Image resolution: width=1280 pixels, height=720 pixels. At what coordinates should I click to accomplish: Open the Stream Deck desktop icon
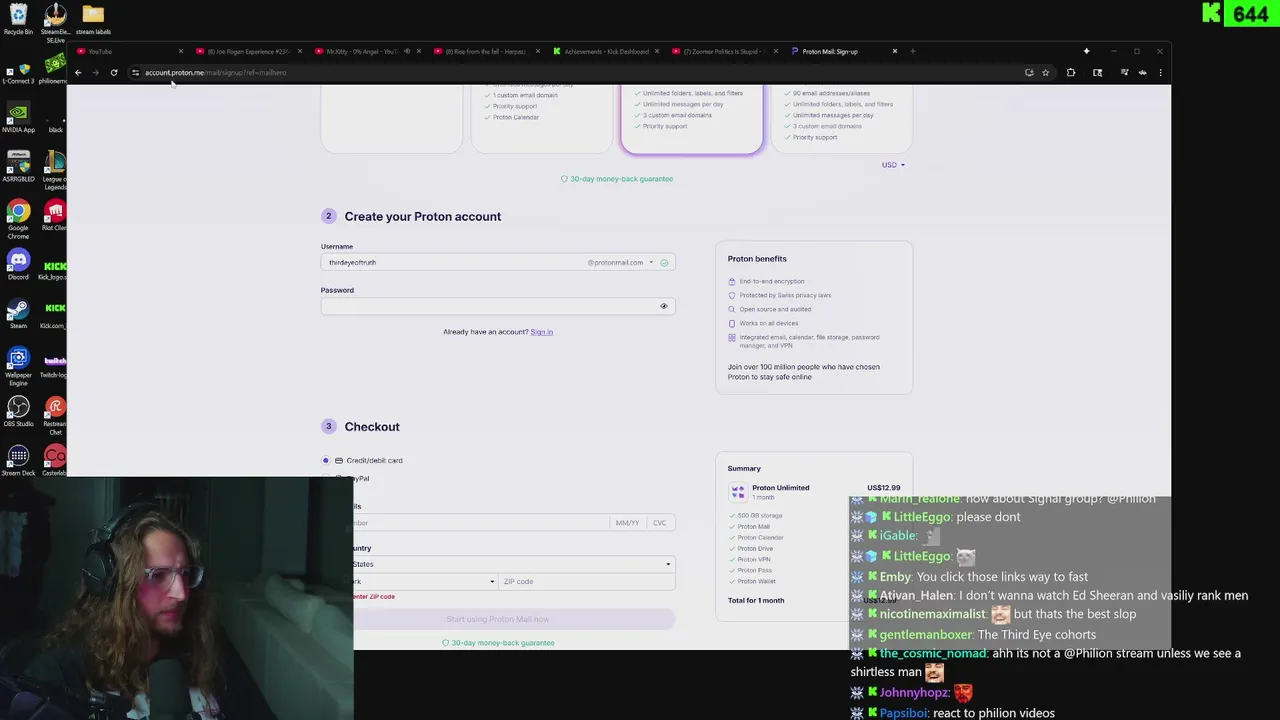click(x=18, y=461)
